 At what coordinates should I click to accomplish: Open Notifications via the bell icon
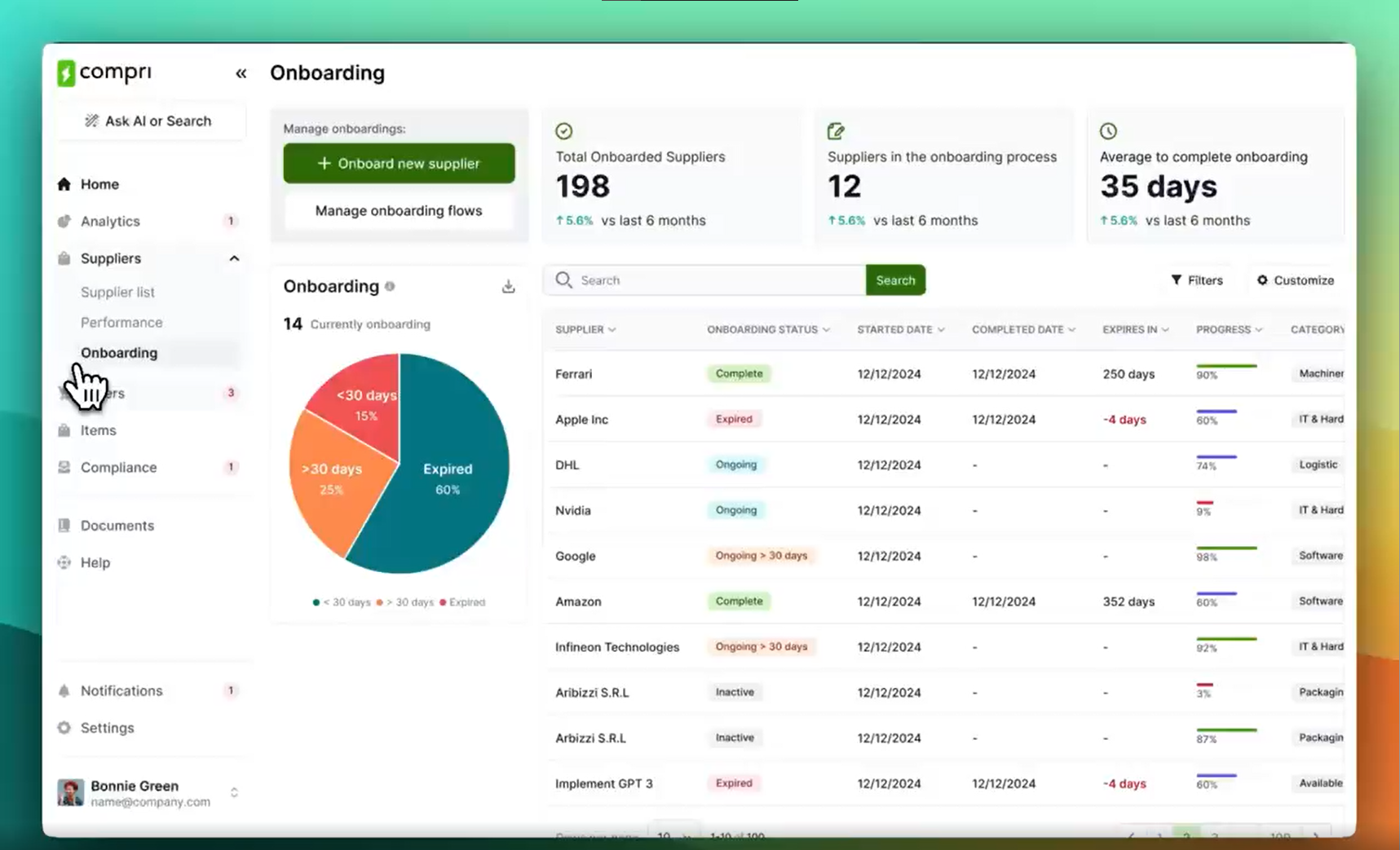coord(64,691)
